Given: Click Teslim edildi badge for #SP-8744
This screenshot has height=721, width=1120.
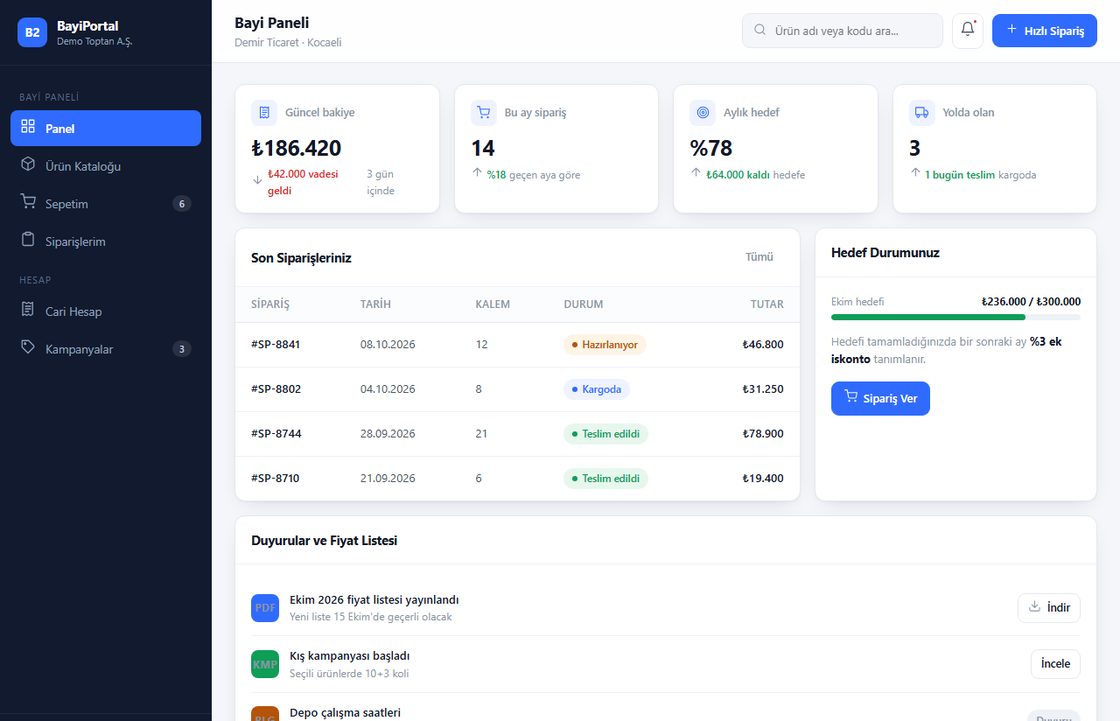Looking at the screenshot, I should point(606,434).
